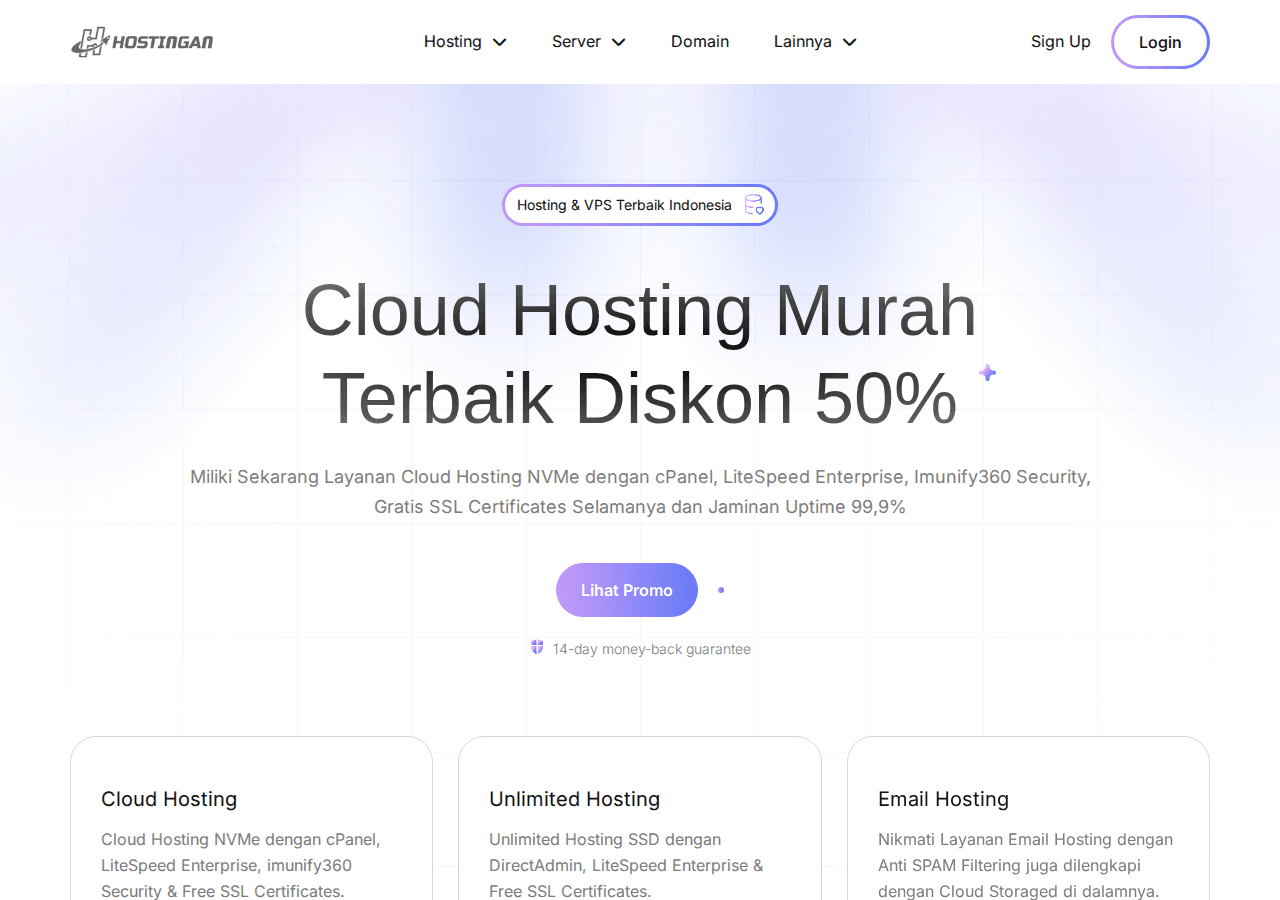The width and height of the screenshot is (1280, 900).
Task: Click the Unlimited Hosting SSD dengan description
Action: pyautogui.click(x=626, y=865)
